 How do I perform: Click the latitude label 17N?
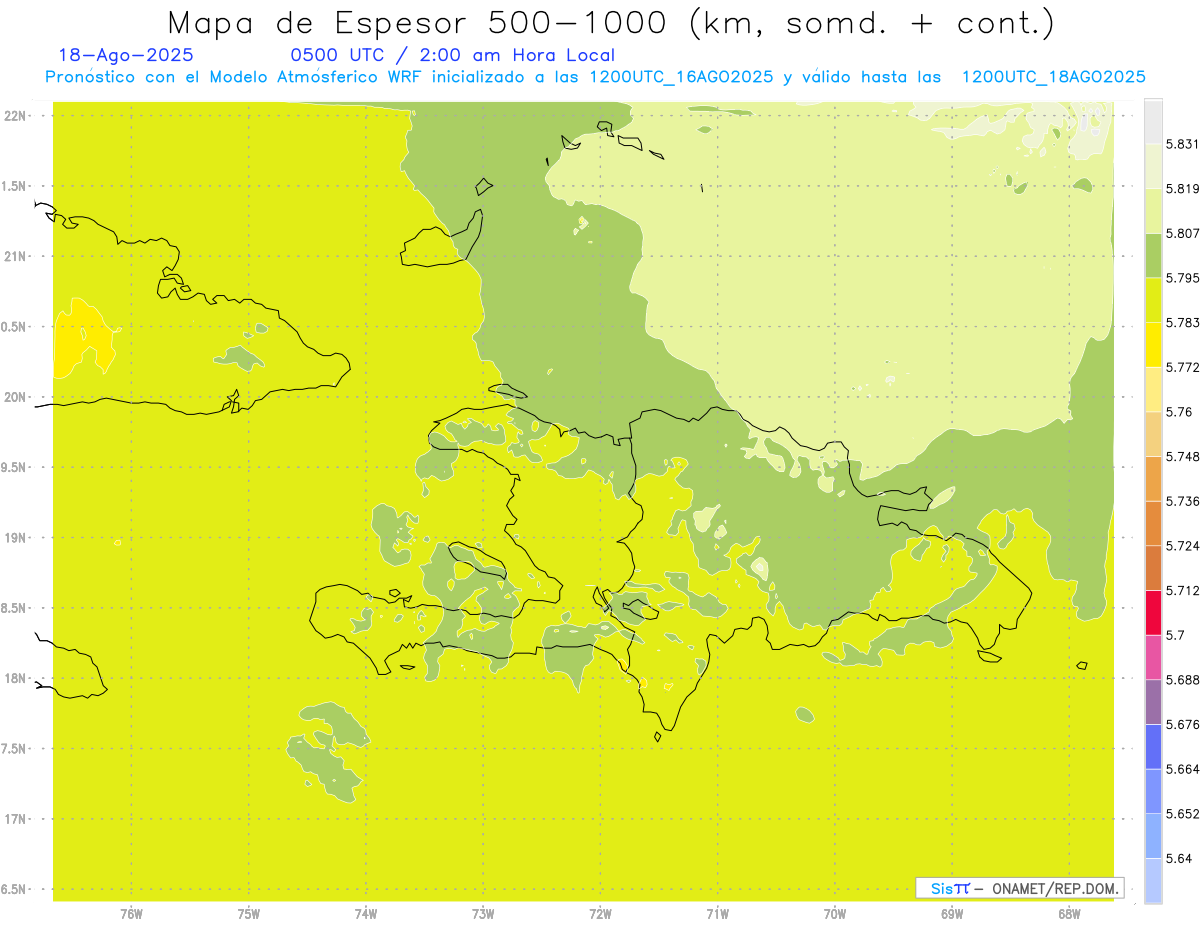(14, 819)
